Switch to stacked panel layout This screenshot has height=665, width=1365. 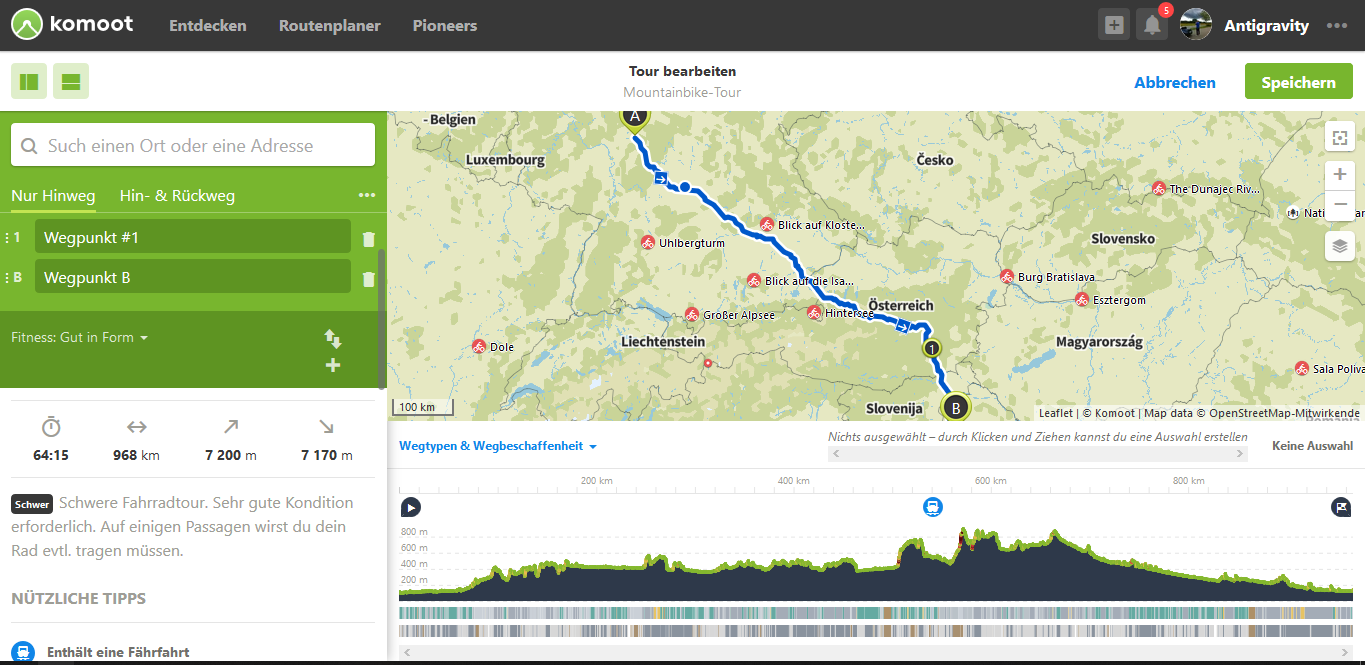coord(71,82)
